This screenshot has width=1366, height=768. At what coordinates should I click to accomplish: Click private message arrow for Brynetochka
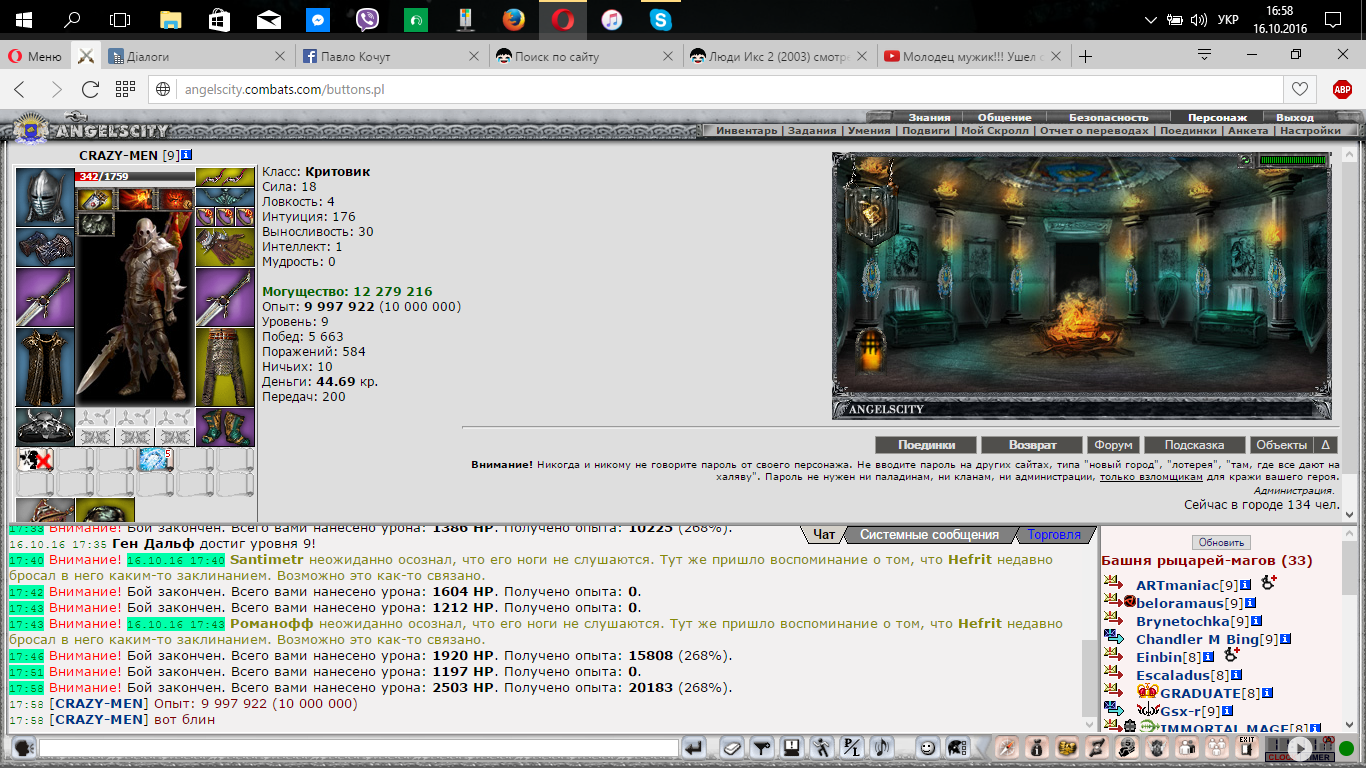click(1114, 621)
